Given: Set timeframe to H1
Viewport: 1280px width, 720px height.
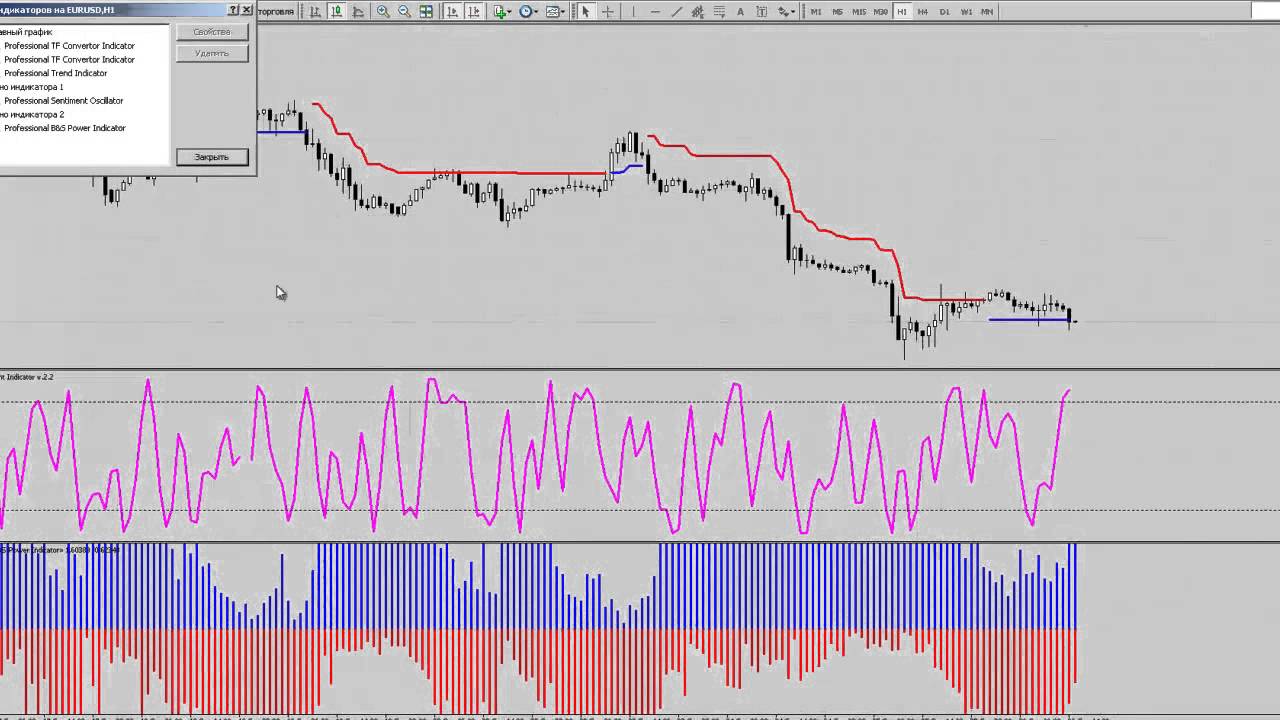Looking at the screenshot, I should coord(902,12).
